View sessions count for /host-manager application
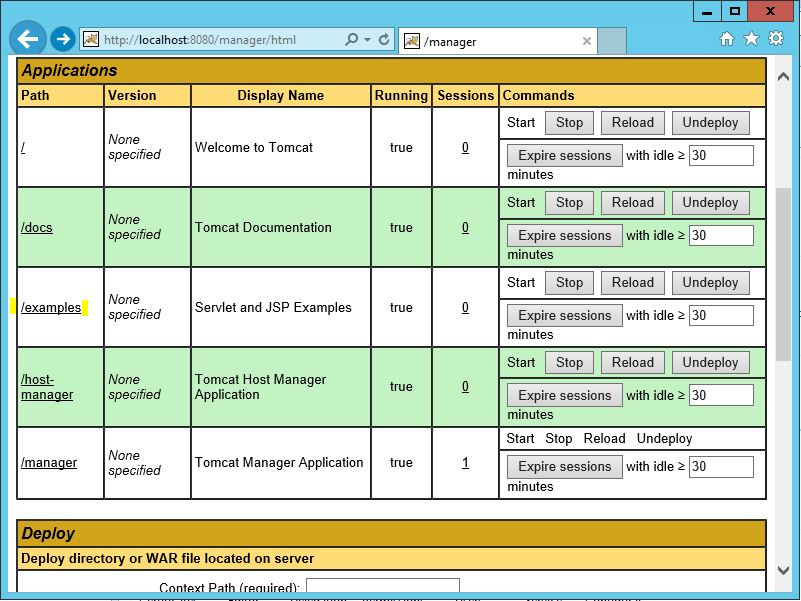The height and width of the screenshot is (601, 801). pyautogui.click(x=465, y=387)
